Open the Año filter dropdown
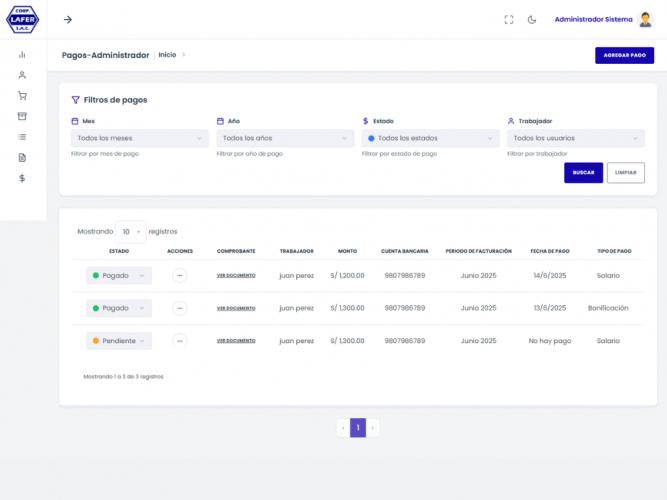Image resolution: width=667 pixels, height=500 pixels. point(285,138)
